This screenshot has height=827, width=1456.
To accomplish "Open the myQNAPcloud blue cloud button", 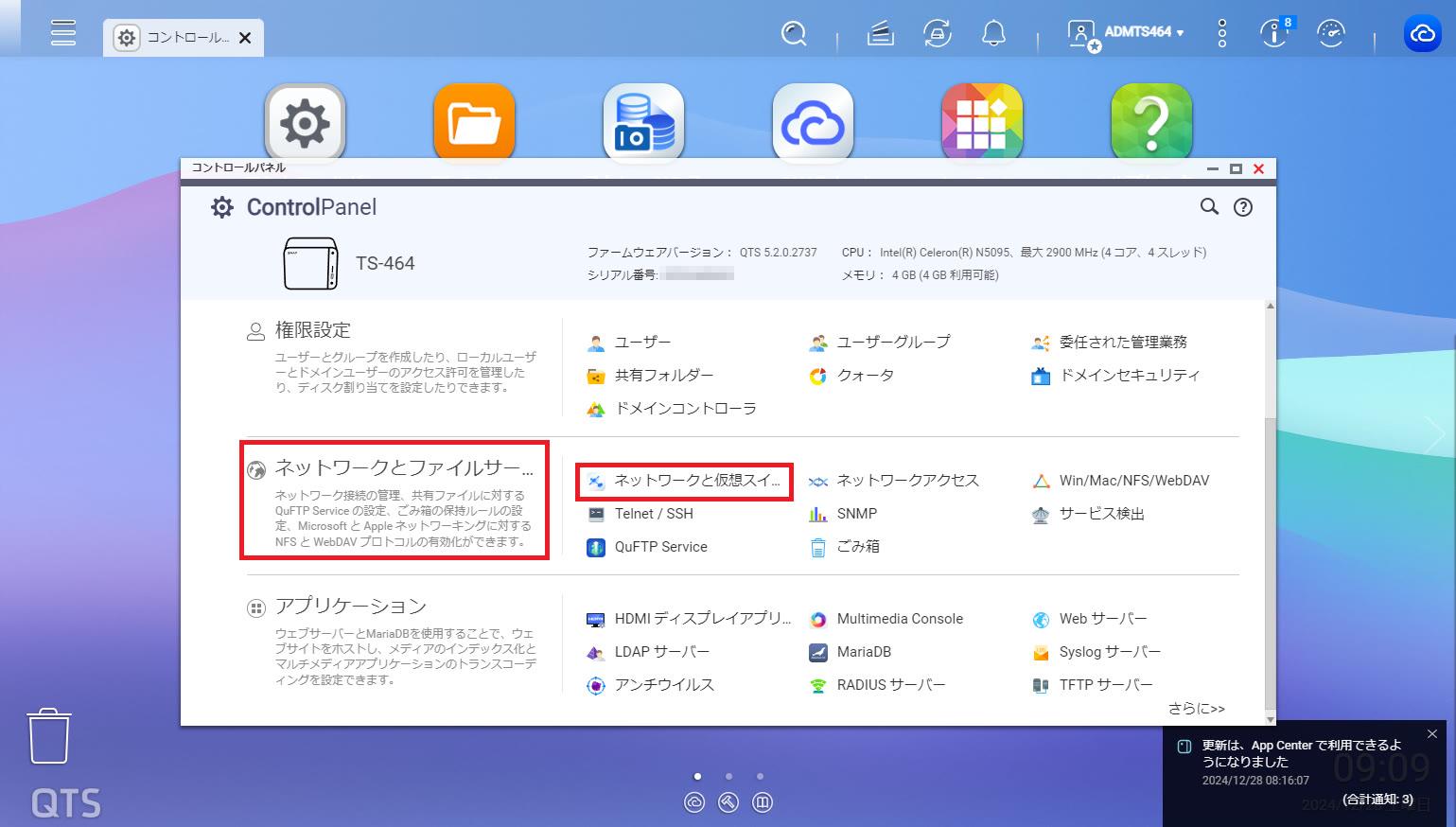I will pos(1423,34).
